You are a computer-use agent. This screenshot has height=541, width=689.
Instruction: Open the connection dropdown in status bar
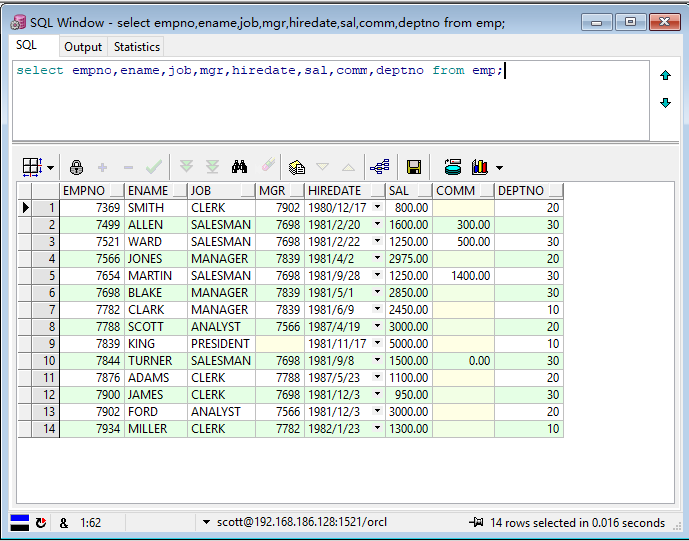click(x=206, y=523)
